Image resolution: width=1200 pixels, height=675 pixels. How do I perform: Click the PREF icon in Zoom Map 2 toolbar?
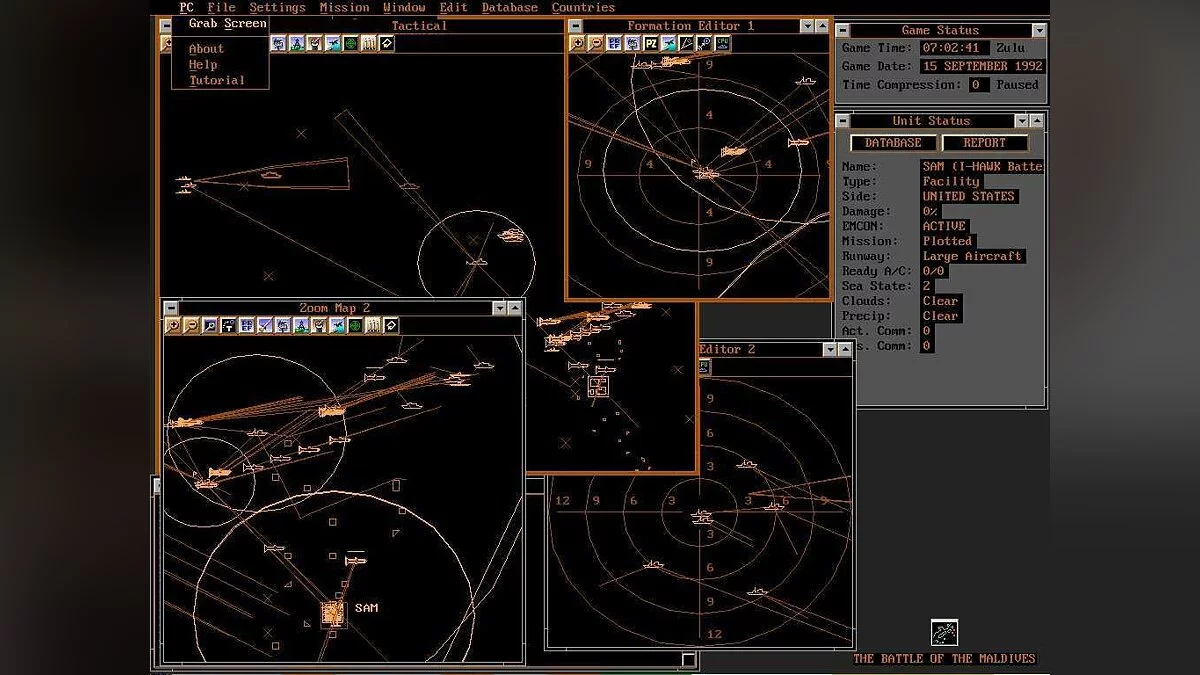(x=245, y=325)
